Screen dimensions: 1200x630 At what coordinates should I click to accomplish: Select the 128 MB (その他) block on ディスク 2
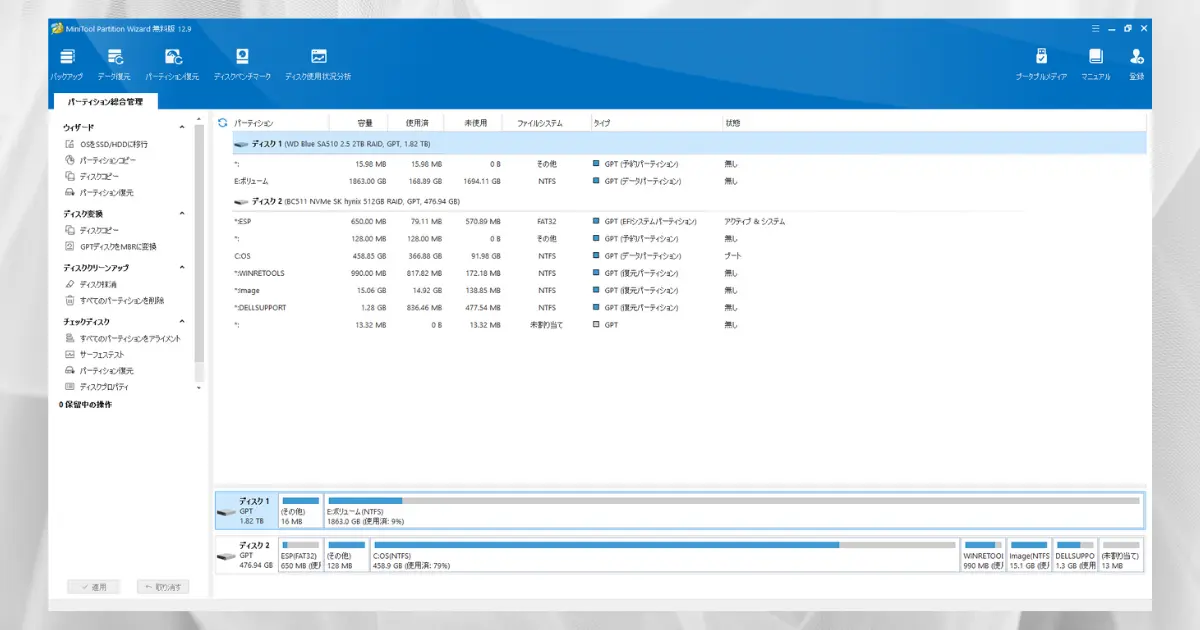pyautogui.click(x=346, y=555)
